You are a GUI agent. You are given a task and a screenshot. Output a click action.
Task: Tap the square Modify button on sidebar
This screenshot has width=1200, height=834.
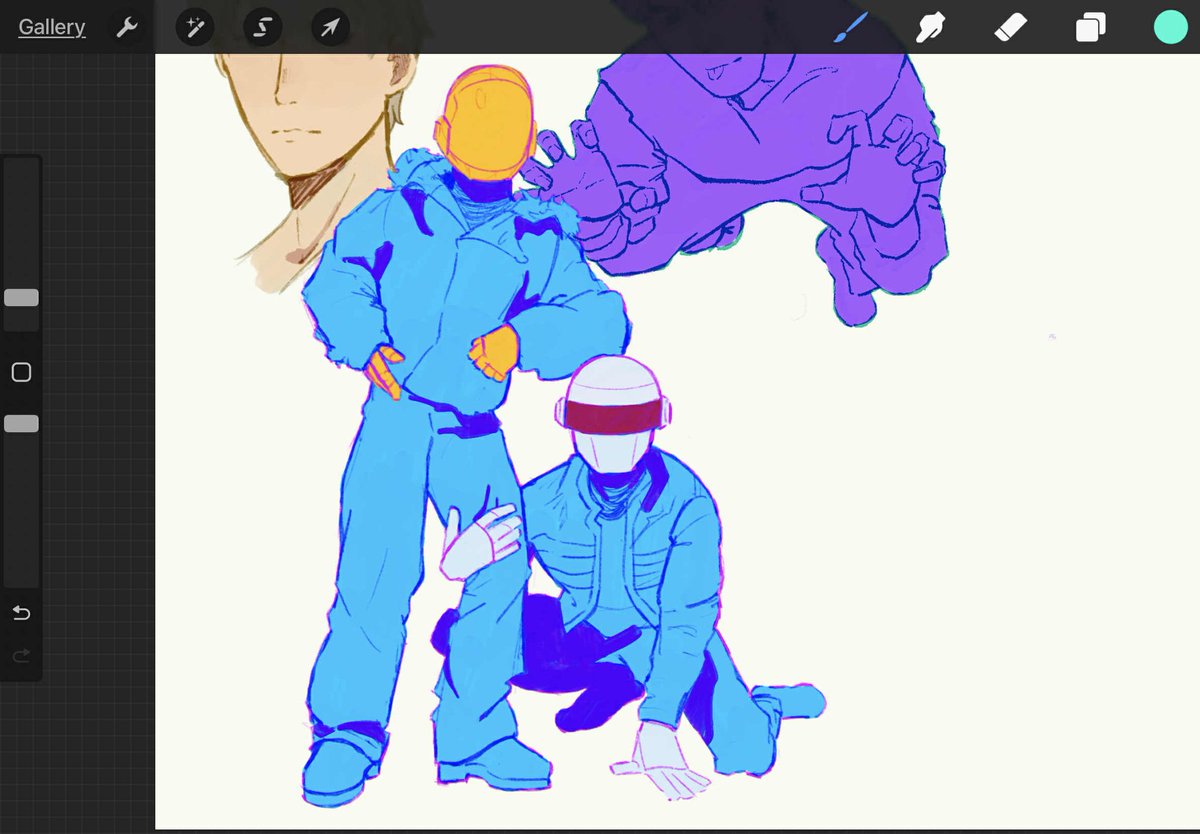pos(21,372)
